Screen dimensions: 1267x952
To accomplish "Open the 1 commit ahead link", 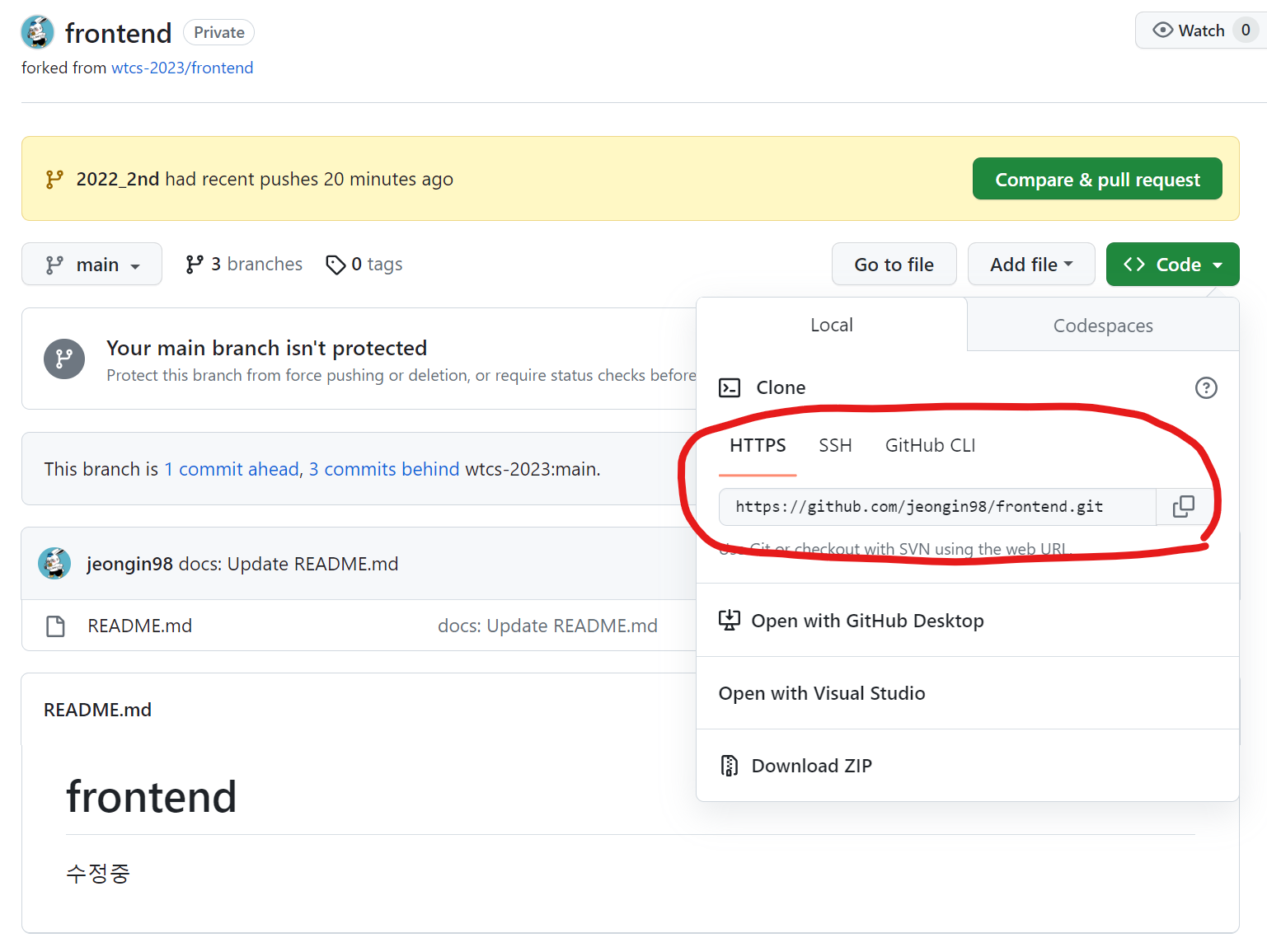I will pos(232,469).
